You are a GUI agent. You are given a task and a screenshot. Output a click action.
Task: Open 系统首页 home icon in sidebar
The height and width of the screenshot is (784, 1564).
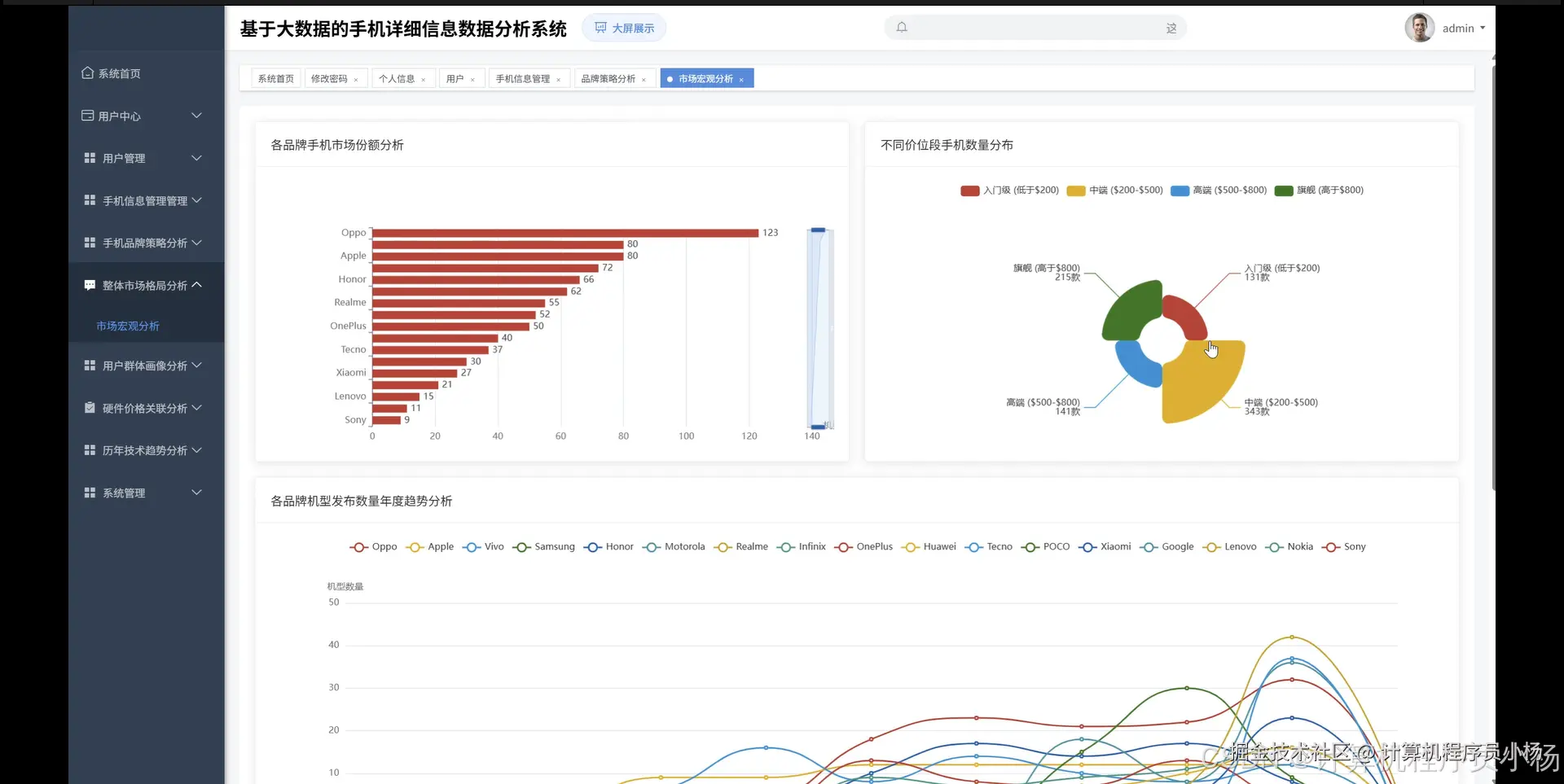click(87, 72)
